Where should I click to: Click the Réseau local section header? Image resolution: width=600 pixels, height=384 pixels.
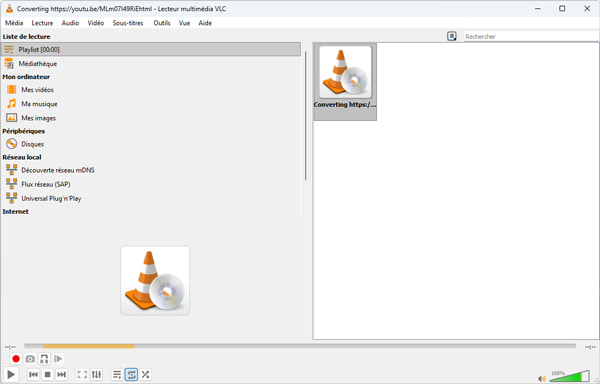[x=22, y=157]
